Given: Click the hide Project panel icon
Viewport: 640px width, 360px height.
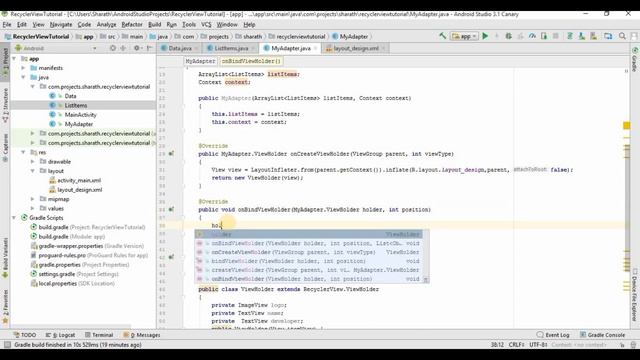Looking at the screenshot, I should tap(149, 48).
